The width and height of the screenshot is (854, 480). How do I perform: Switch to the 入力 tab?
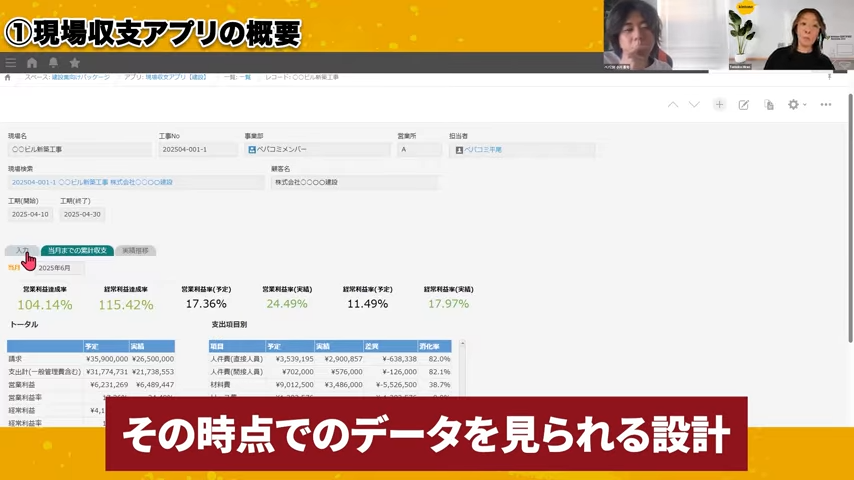point(22,251)
